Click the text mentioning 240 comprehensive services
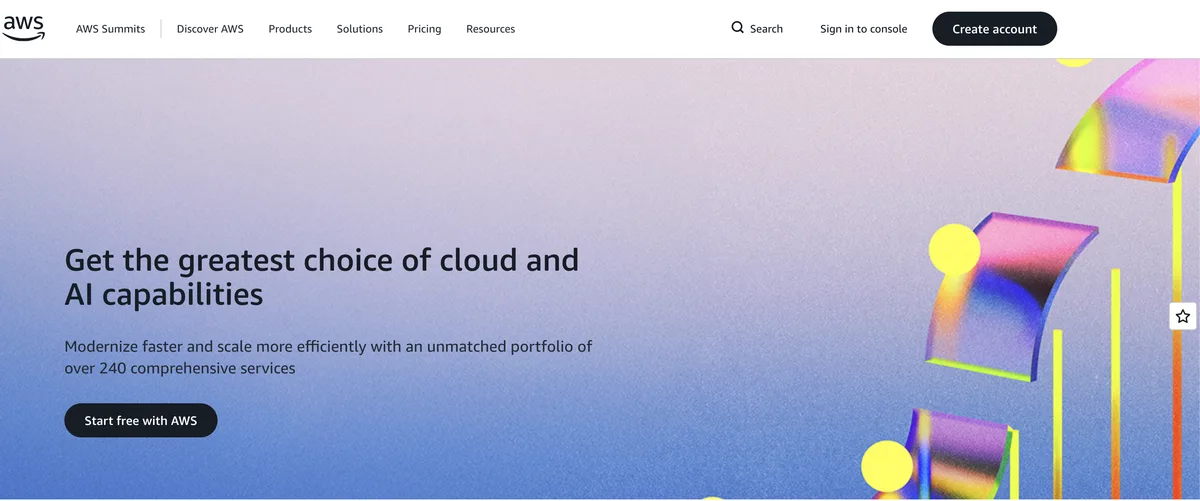The height and width of the screenshot is (501, 1200). click(329, 358)
